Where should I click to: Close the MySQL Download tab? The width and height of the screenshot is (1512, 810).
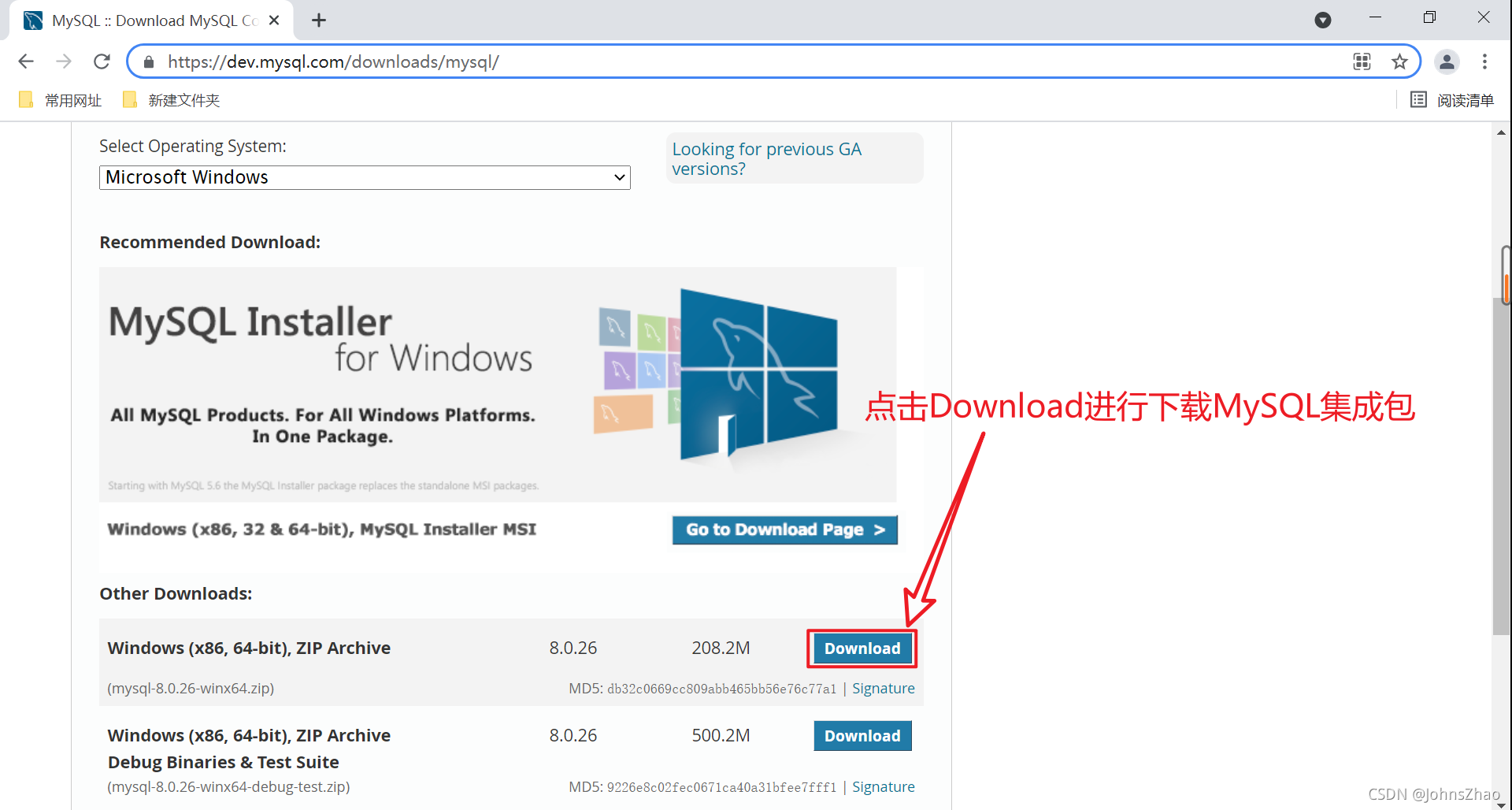click(x=274, y=20)
